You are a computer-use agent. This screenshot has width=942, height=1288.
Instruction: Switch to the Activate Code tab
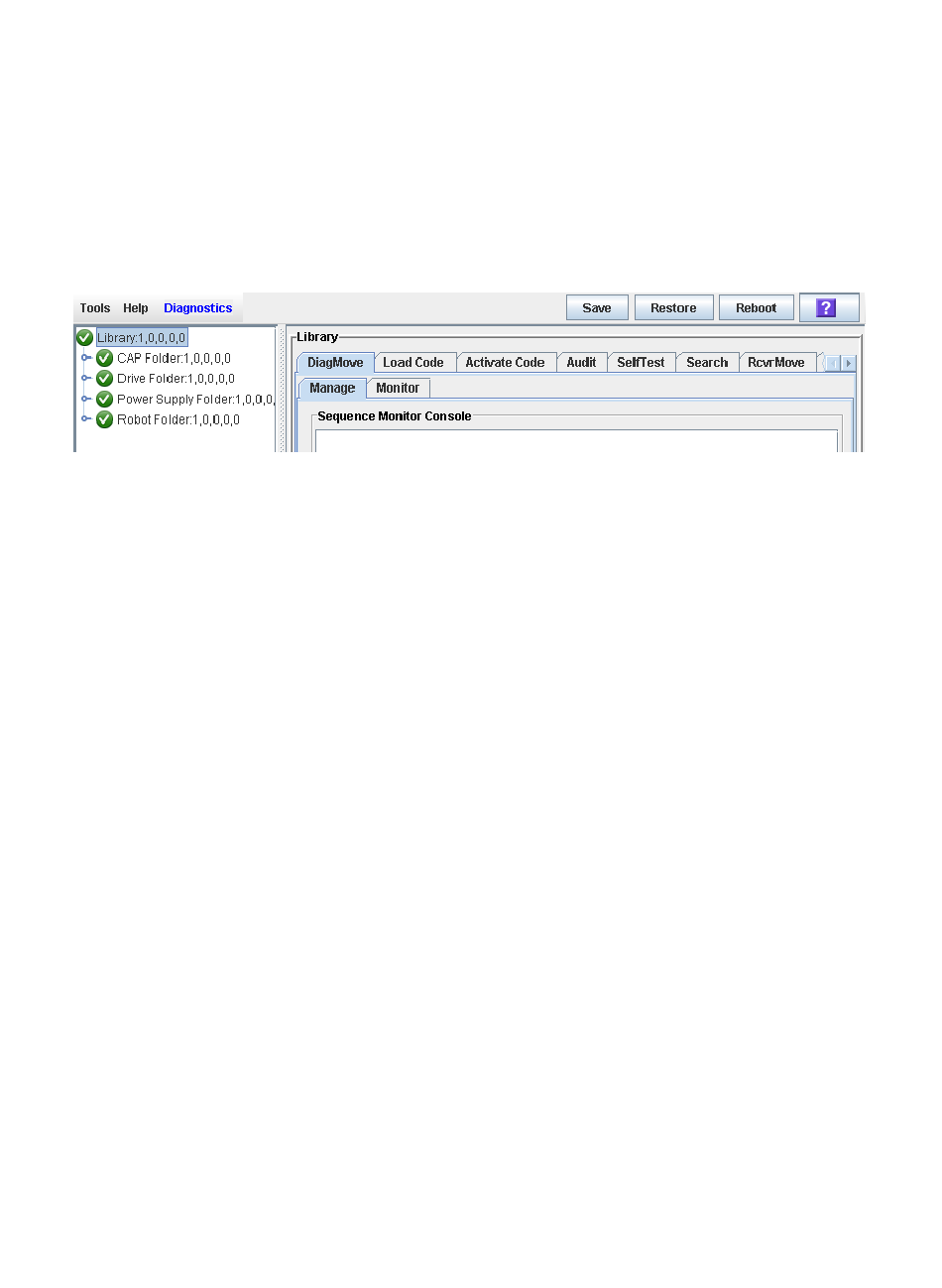[505, 363]
